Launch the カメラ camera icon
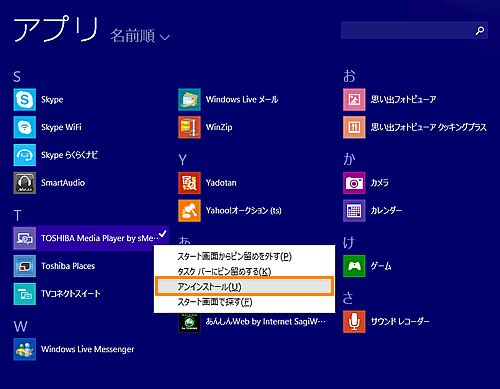The image size is (500, 389). click(354, 183)
